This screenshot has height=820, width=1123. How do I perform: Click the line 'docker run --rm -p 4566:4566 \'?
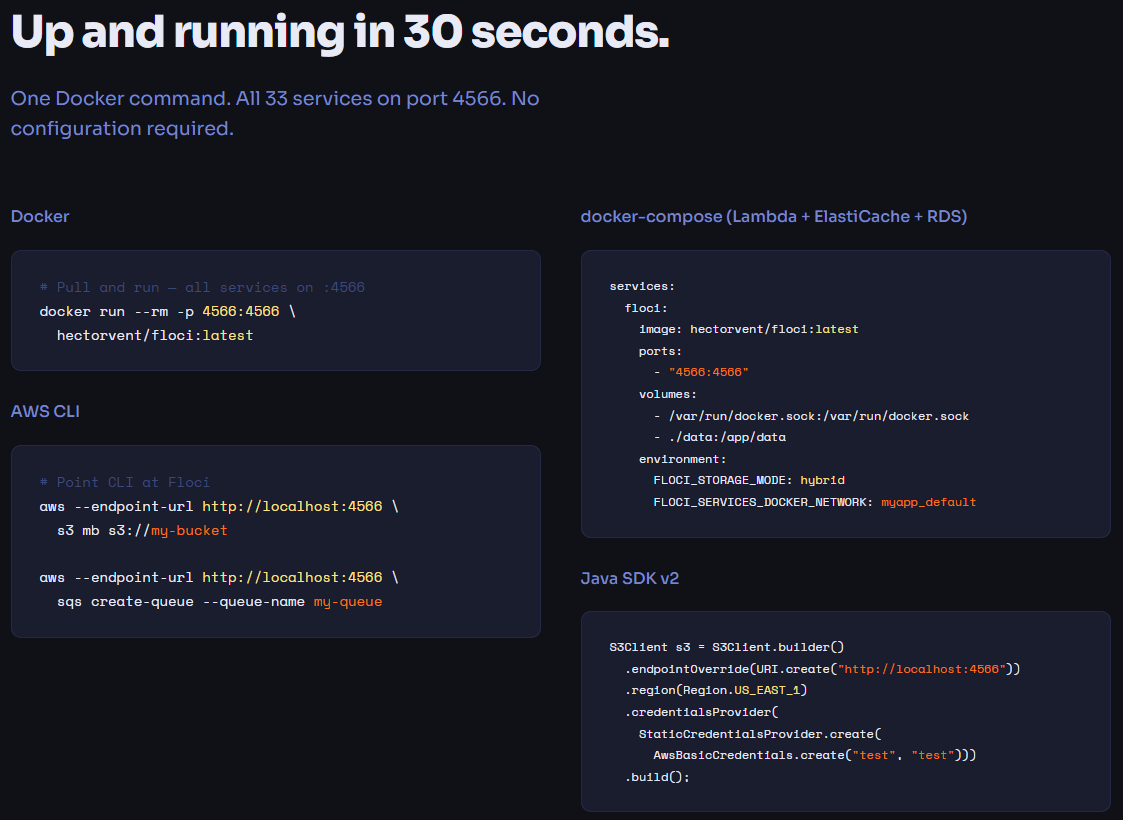tap(168, 312)
